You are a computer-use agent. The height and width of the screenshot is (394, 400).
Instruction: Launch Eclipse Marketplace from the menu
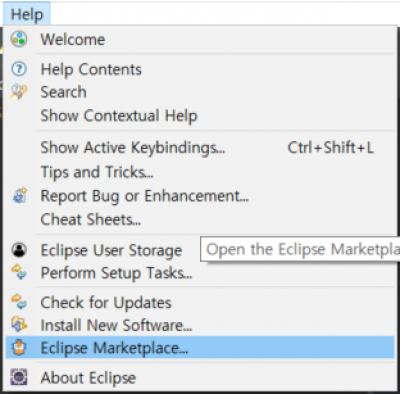click(200, 348)
